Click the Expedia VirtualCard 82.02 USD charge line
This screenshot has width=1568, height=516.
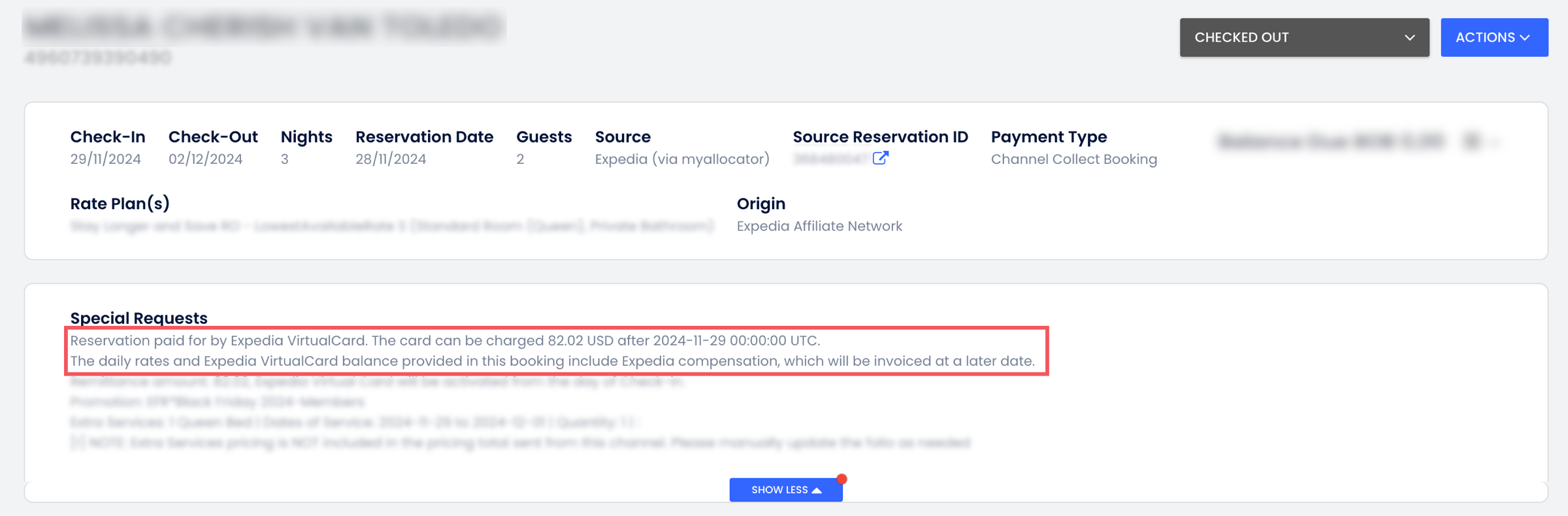tap(445, 340)
